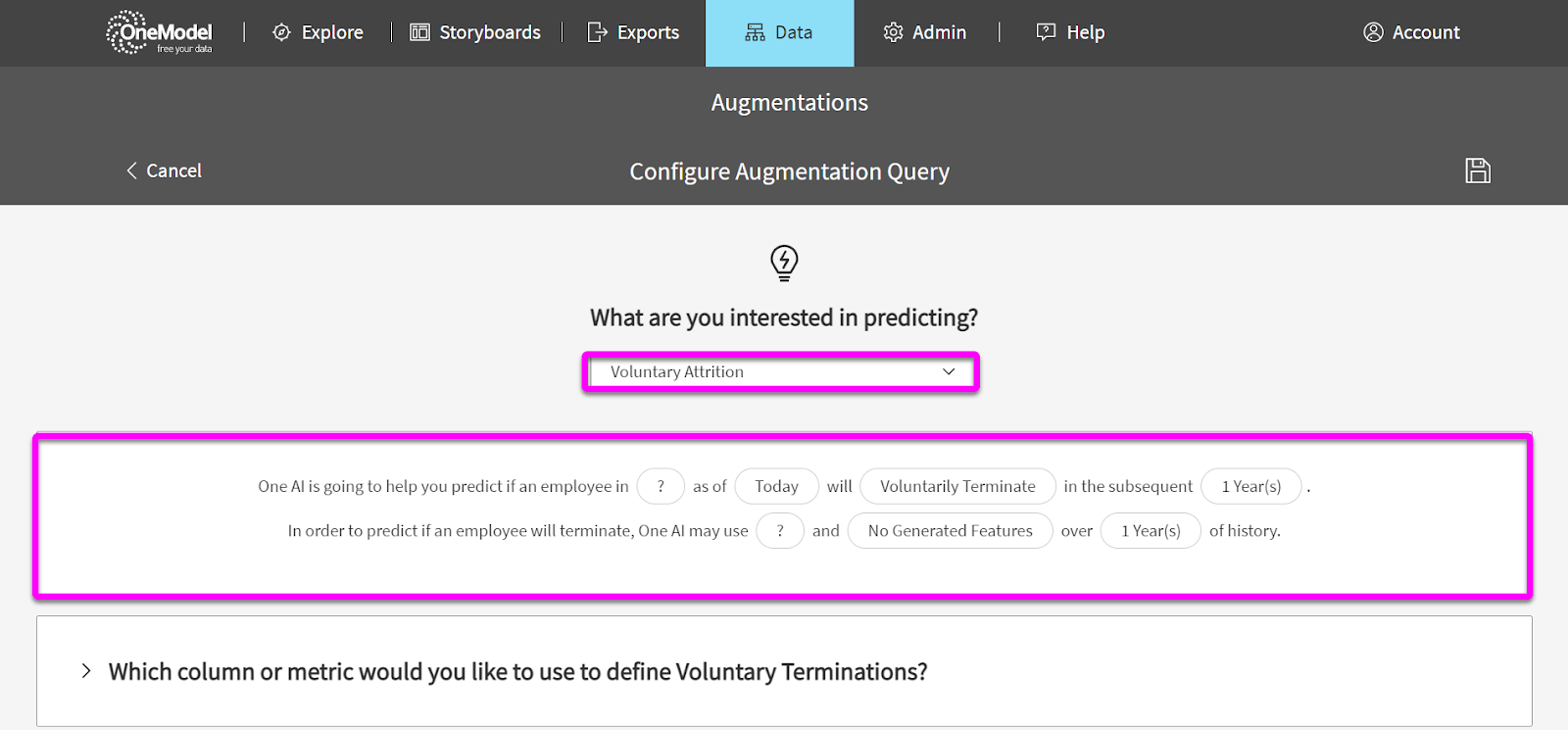Set the 1 Year(s) of history pill
The image size is (1568, 730).
tap(1151, 531)
